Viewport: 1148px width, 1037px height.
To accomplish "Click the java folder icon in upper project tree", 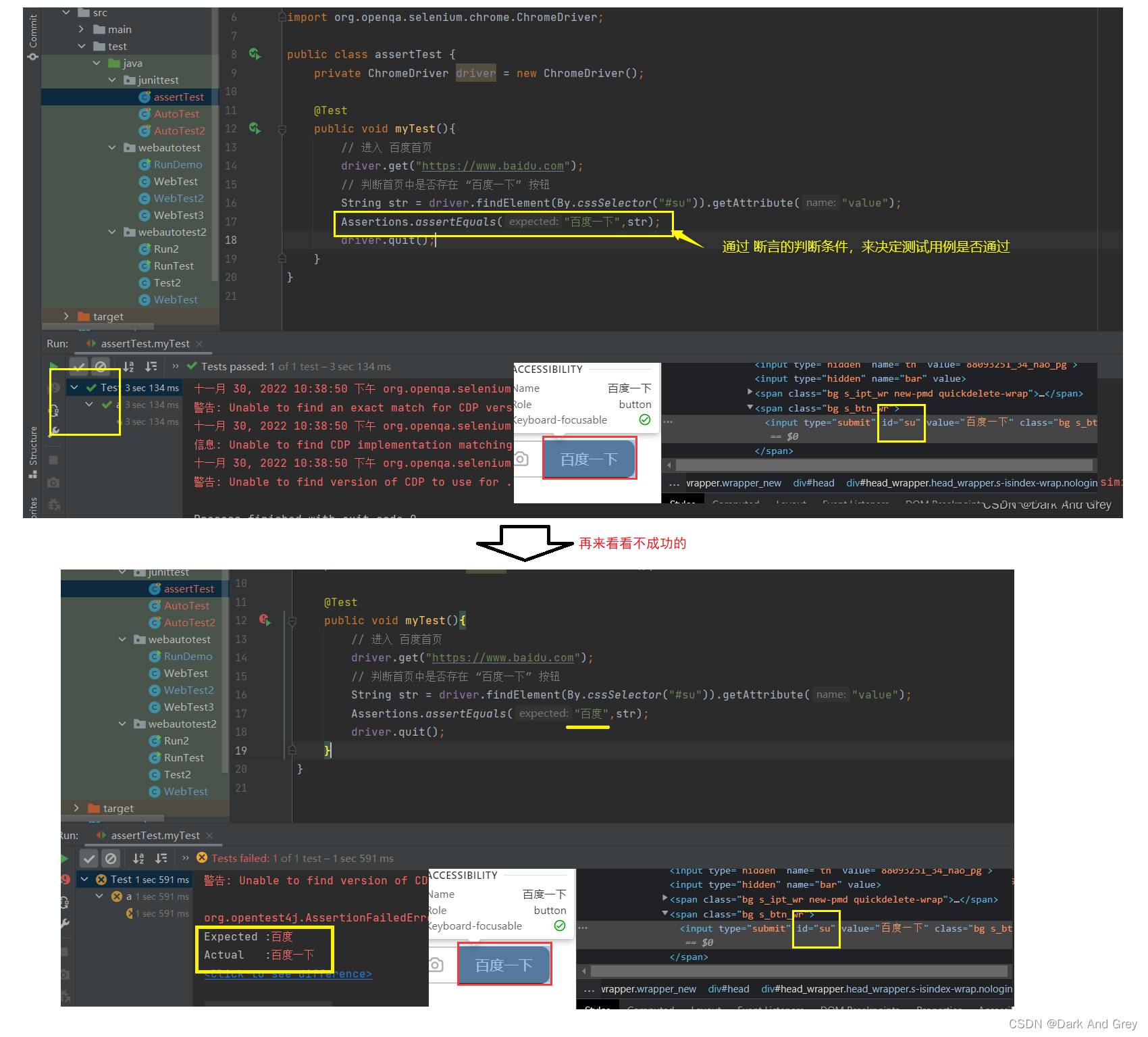I will [114, 64].
